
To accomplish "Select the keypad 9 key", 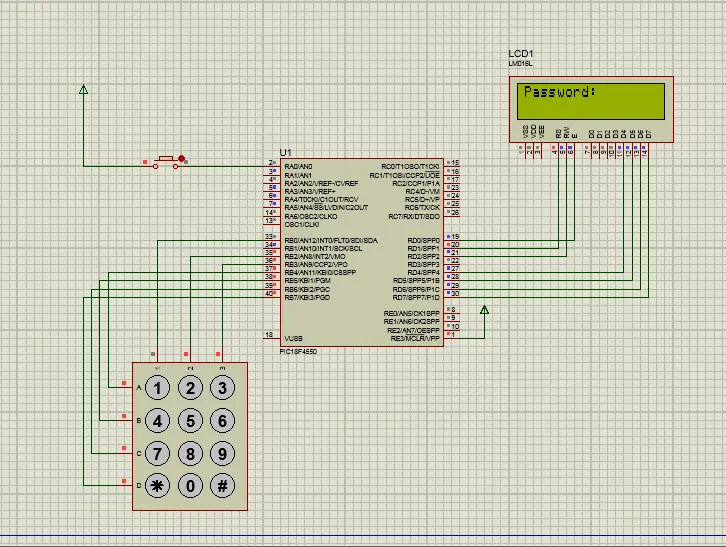I will coord(223,453).
